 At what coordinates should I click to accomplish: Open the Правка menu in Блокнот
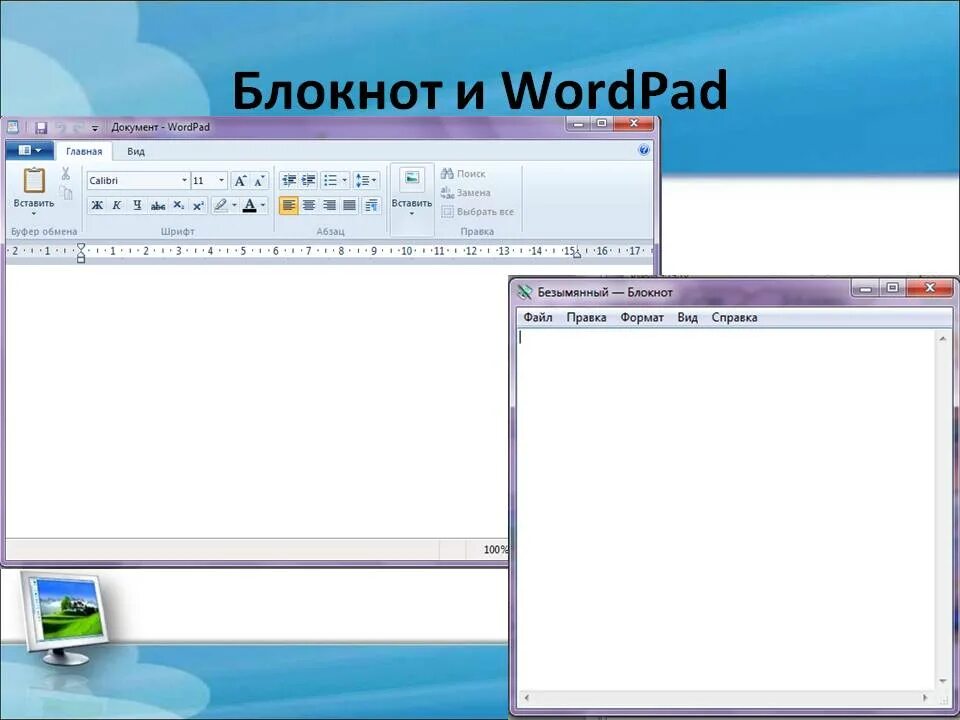[x=587, y=317]
